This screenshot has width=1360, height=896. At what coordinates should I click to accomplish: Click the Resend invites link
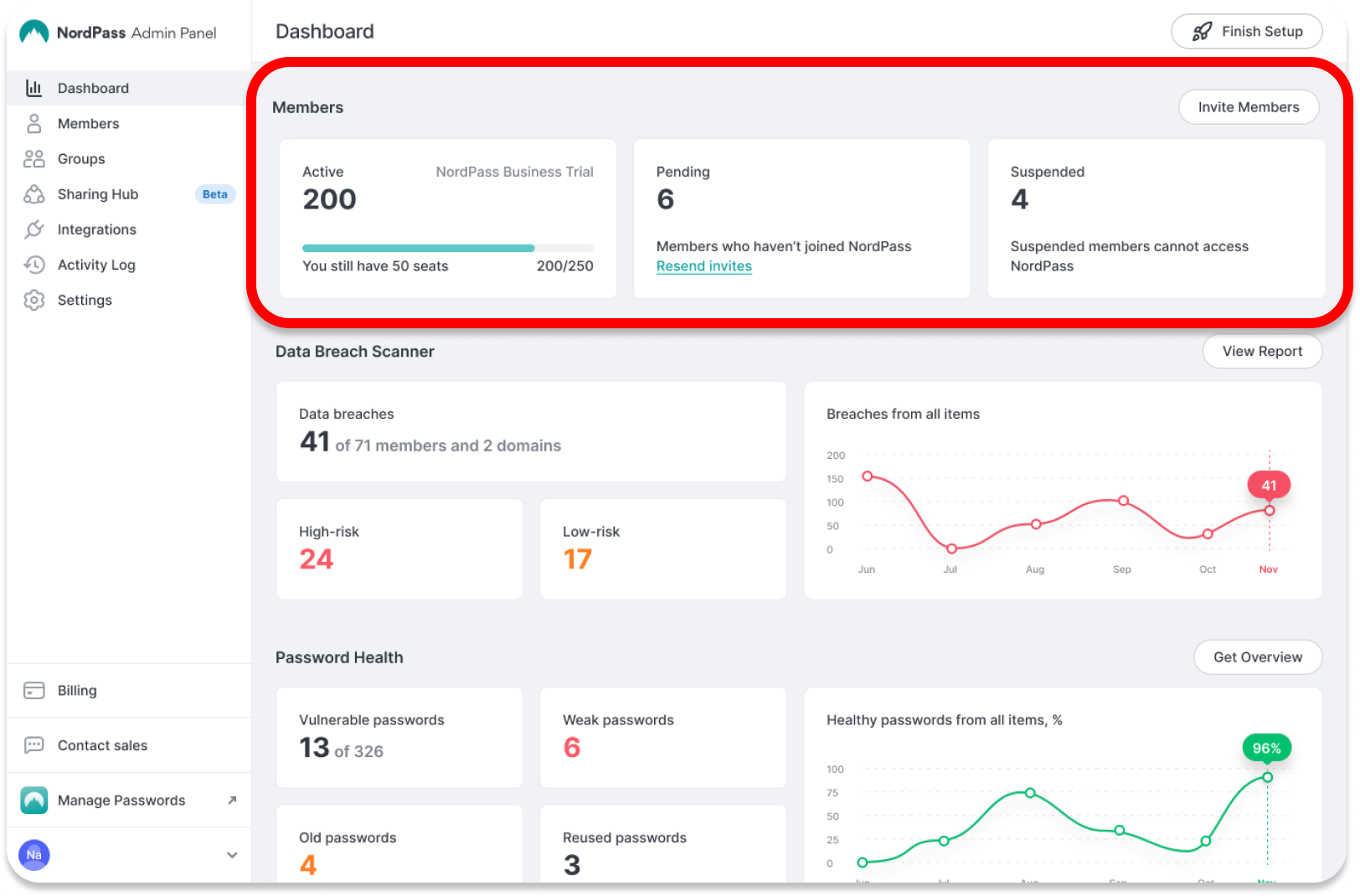point(703,266)
